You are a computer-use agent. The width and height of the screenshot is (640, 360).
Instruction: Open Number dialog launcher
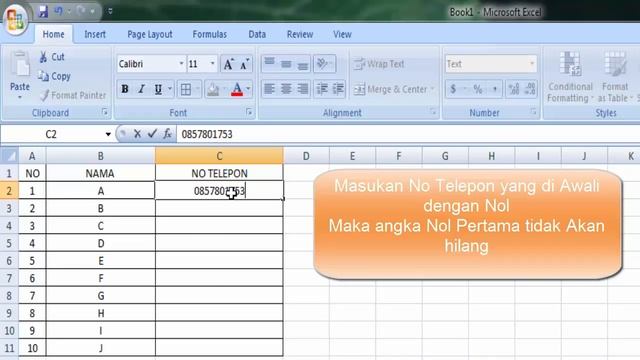point(533,112)
